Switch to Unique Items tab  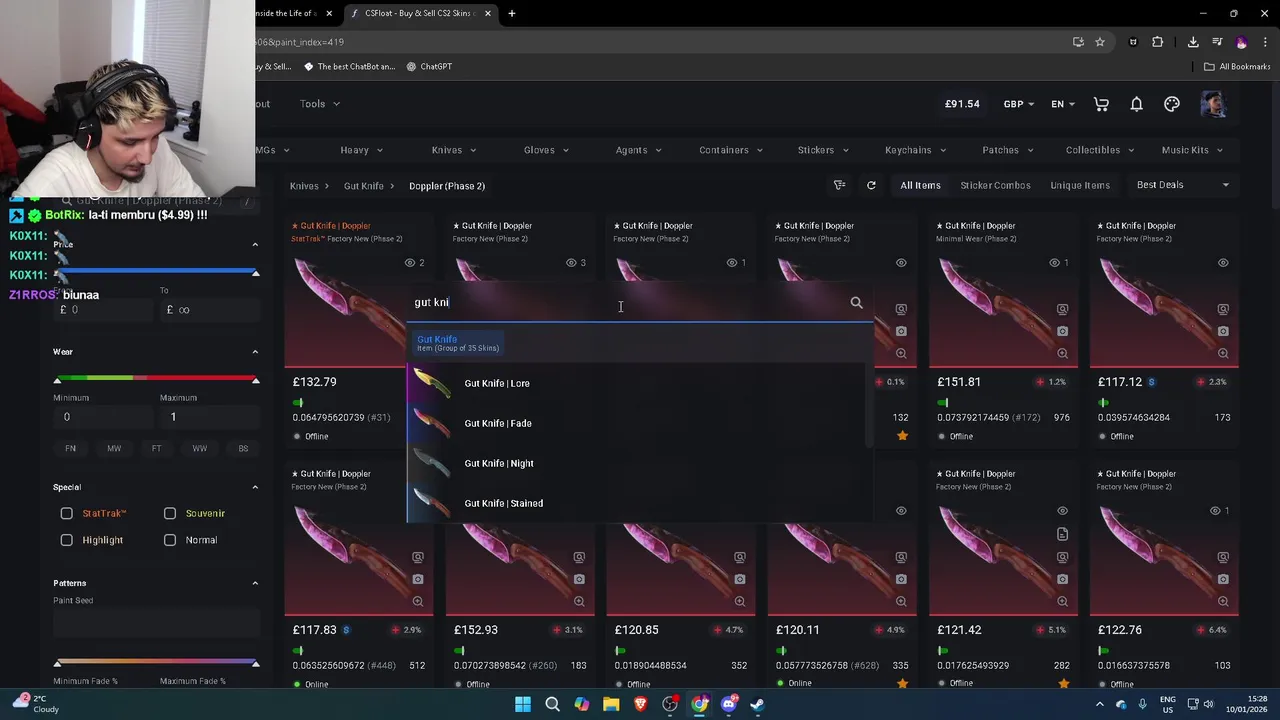pyautogui.click(x=1080, y=185)
